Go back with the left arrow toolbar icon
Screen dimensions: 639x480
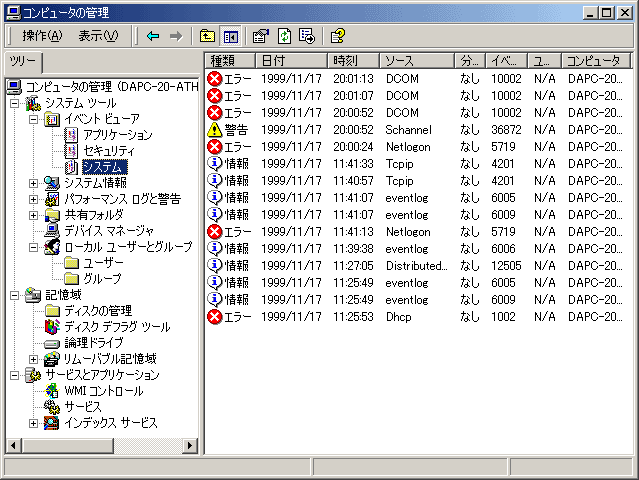[153, 36]
